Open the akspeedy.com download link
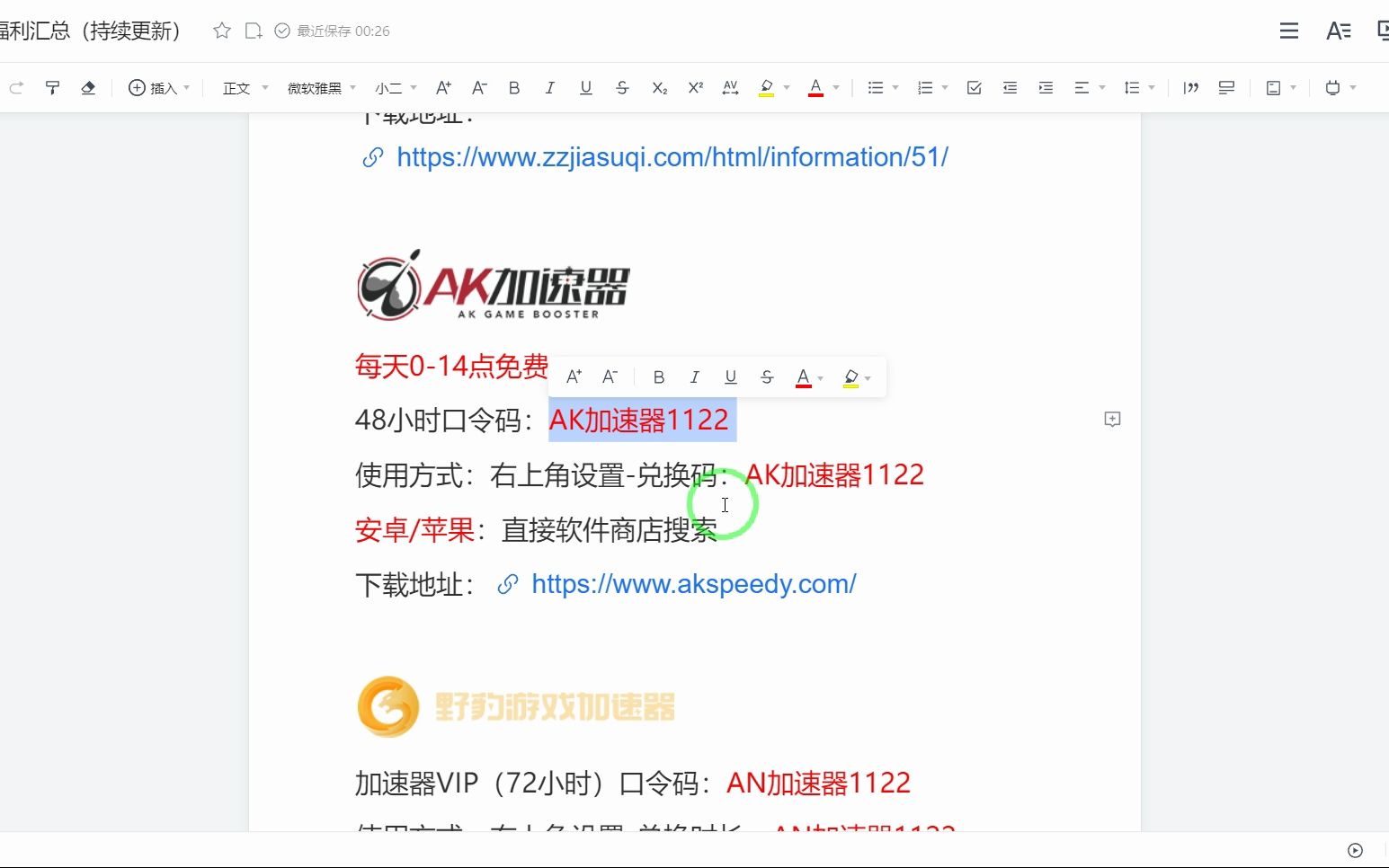 tap(693, 584)
